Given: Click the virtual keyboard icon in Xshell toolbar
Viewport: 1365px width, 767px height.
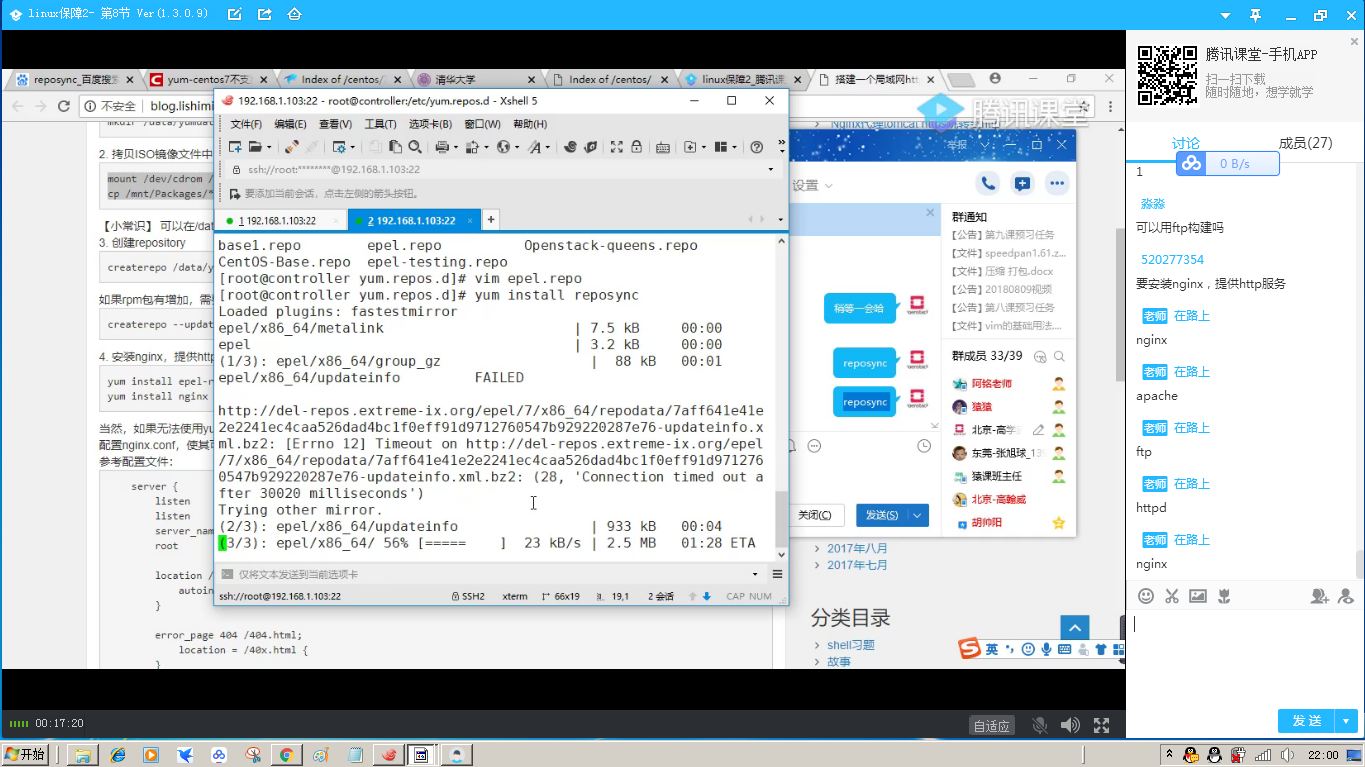Looking at the screenshot, I should [x=662, y=147].
